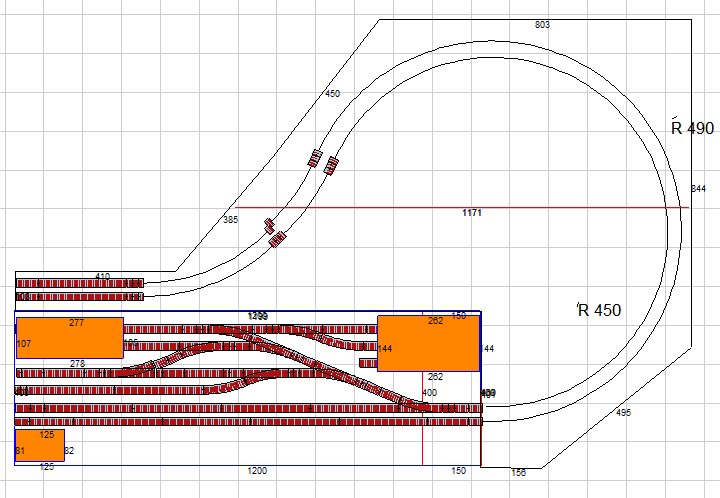Select the 1171 dimension label on red line
The image size is (720, 498).
[472, 214]
